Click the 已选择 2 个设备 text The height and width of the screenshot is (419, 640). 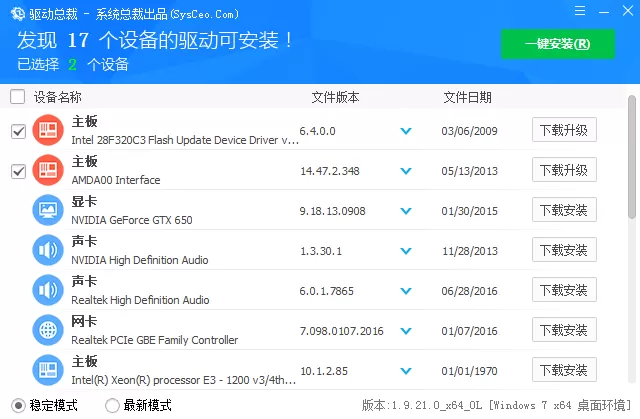pos(73,64)
